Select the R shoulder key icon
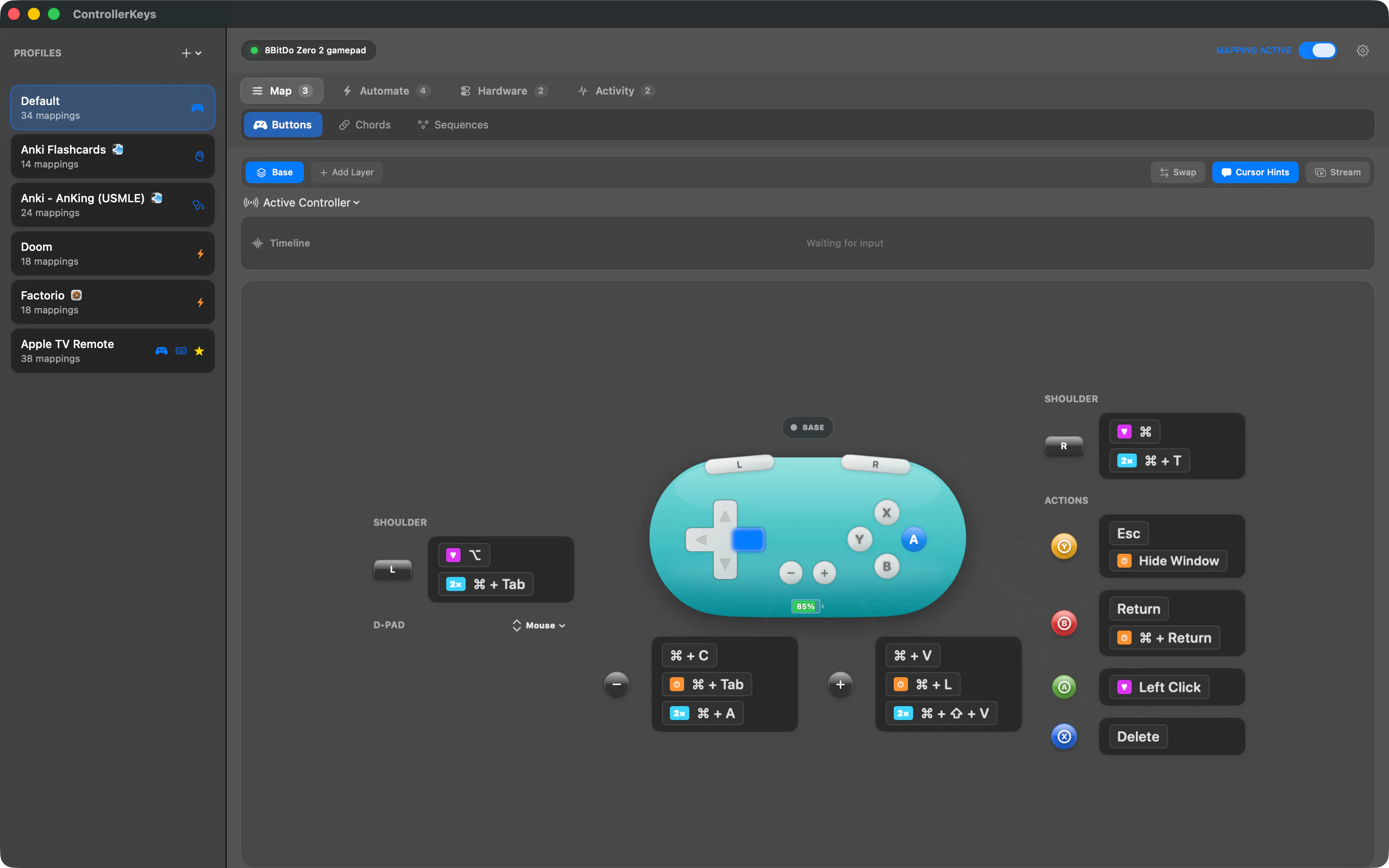 point(1063,446)
